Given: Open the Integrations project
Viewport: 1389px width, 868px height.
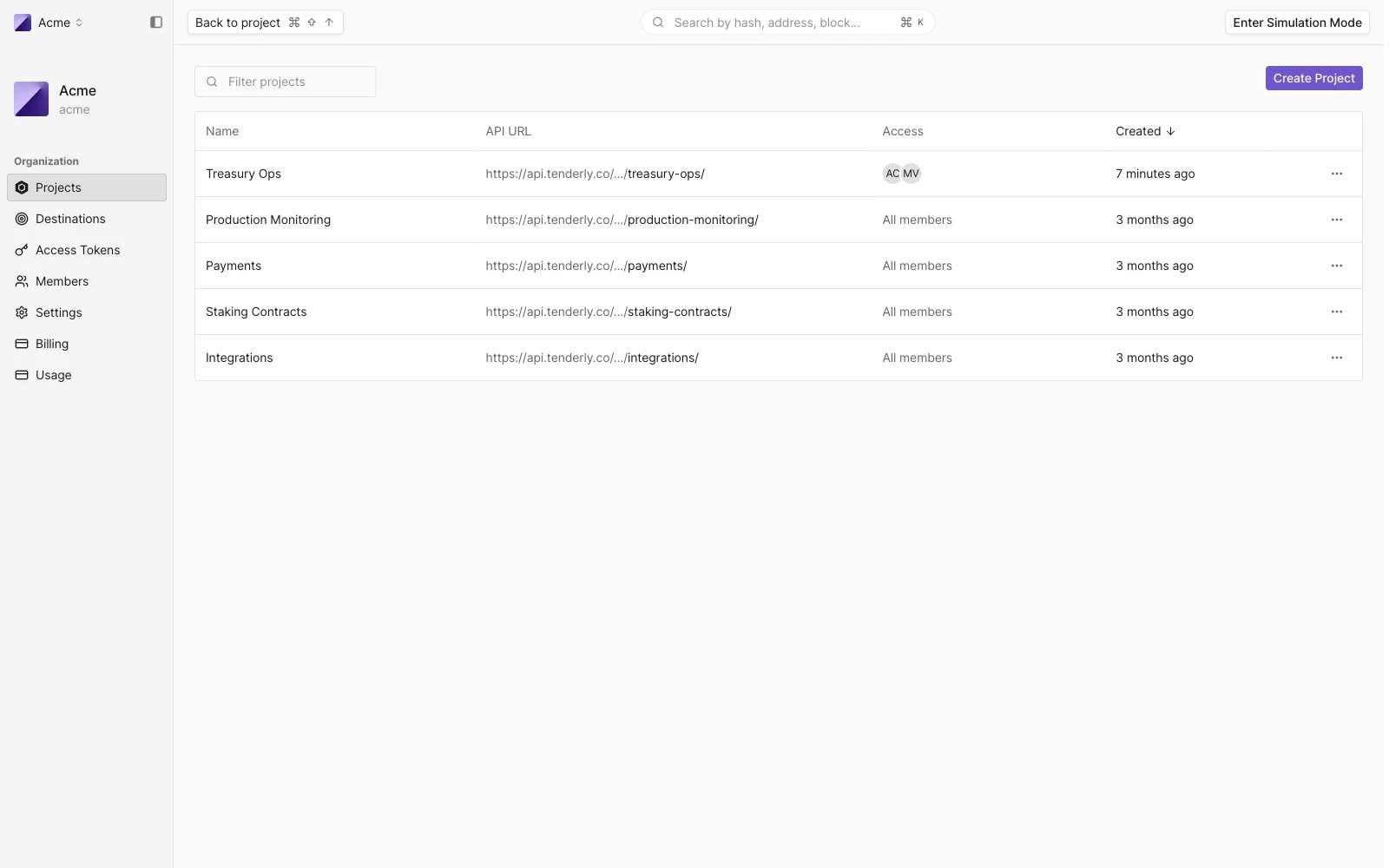Looking at the screenshot, I should pos(239,358).
